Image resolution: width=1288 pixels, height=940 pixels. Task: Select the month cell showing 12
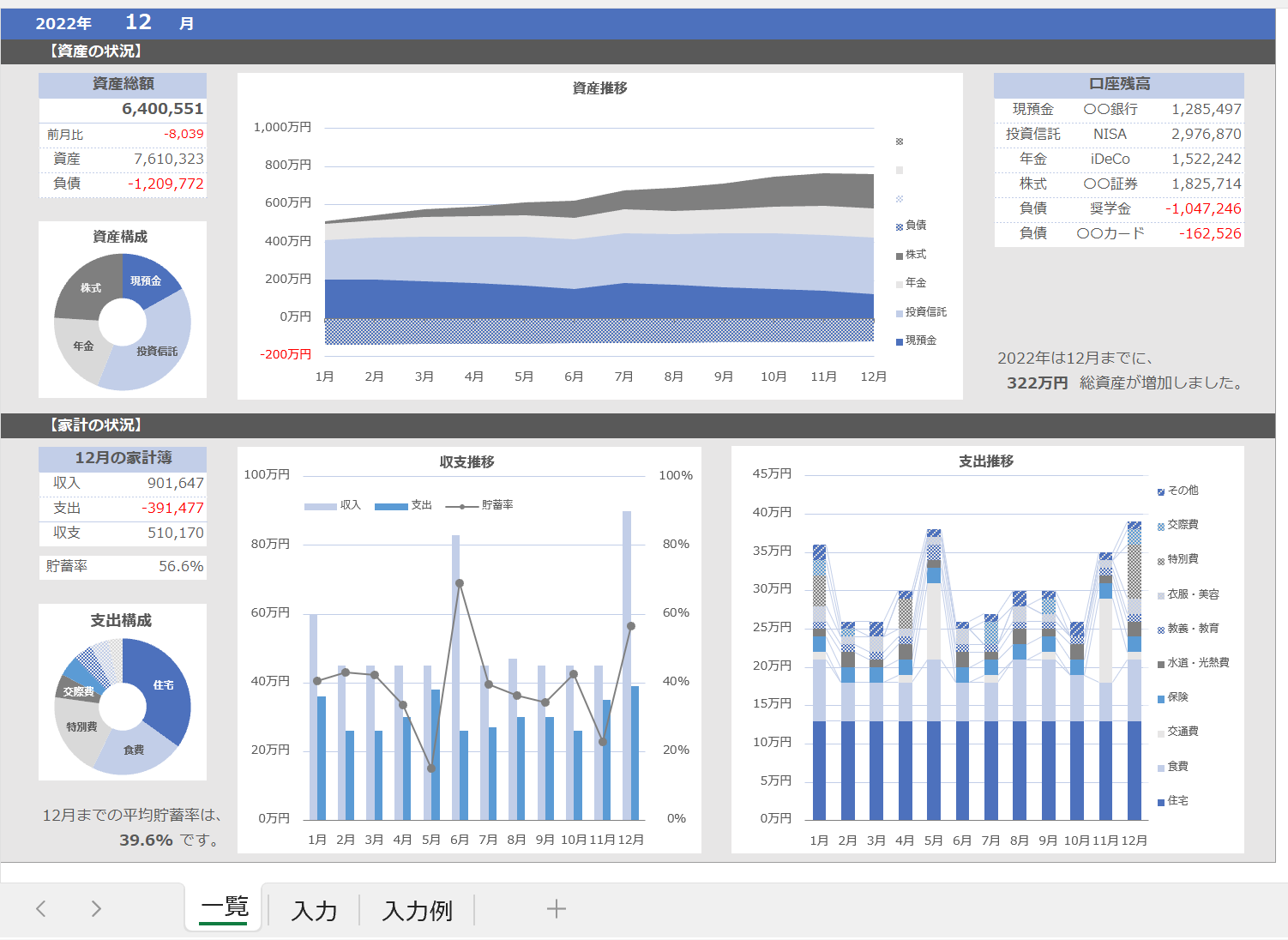(138, 22)
